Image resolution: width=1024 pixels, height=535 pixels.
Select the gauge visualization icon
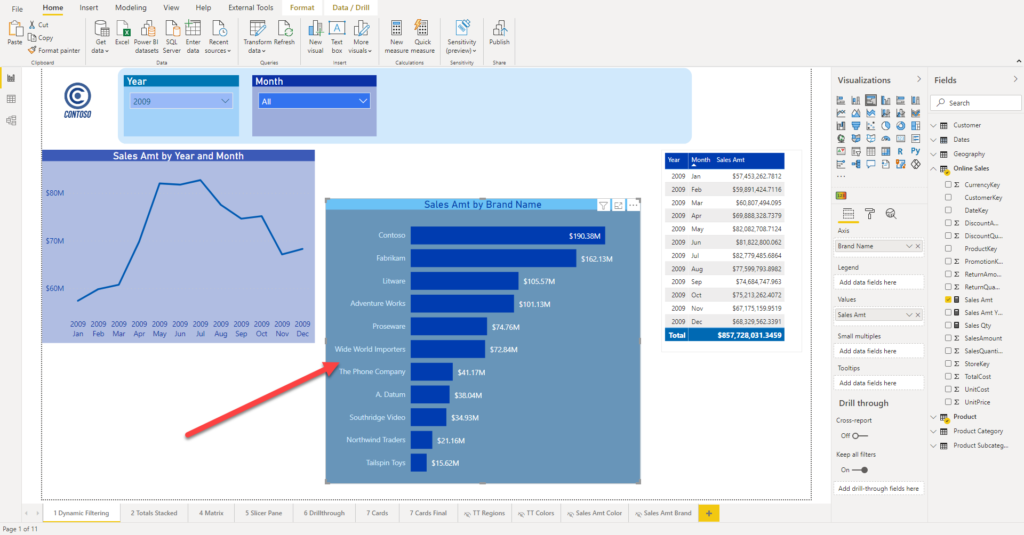[x=886, y=138]
